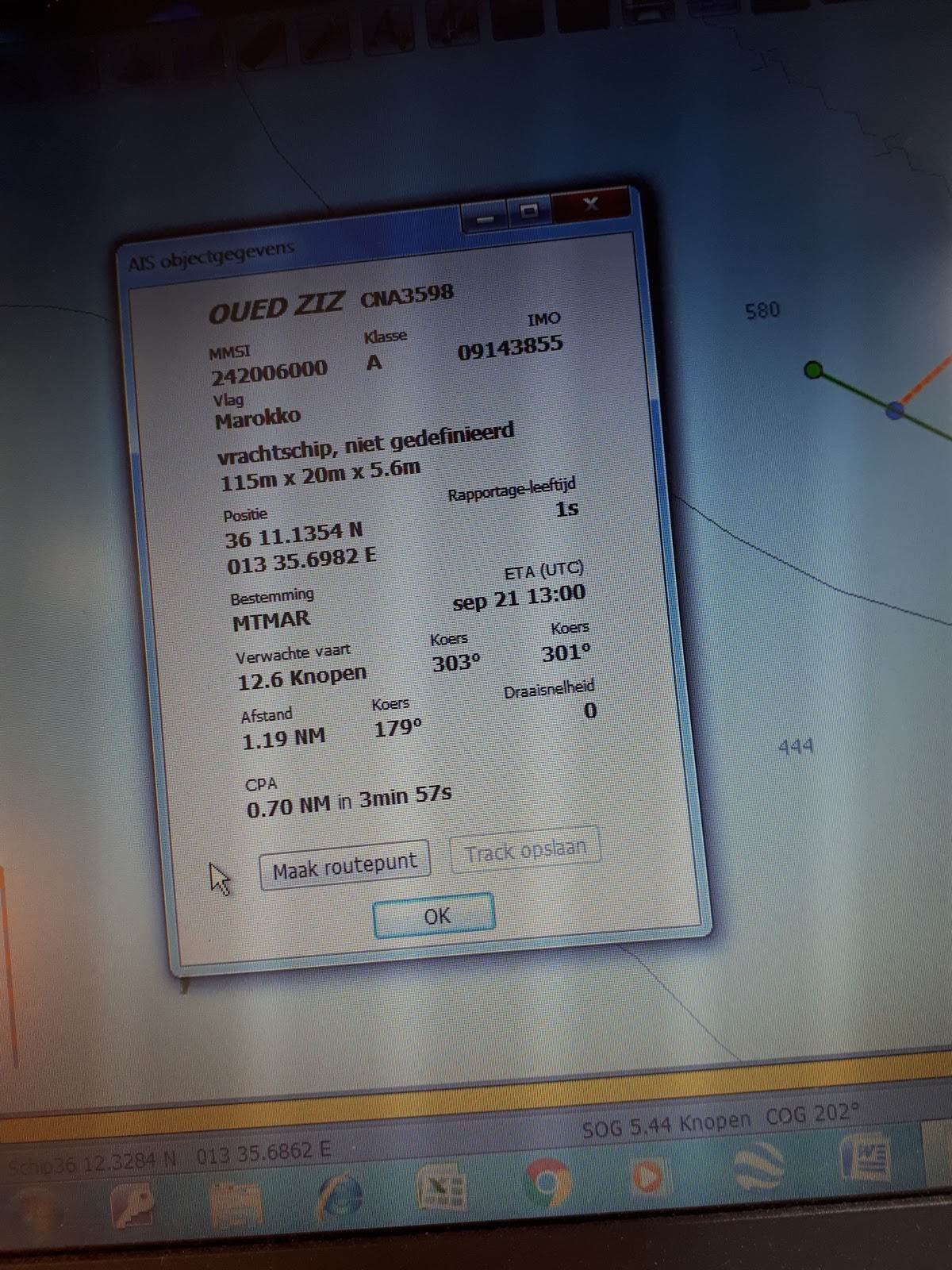Click the AIS objectgegevens title bar
The width and height of the screenshot is (952, 1270).
tap(294, 246)
